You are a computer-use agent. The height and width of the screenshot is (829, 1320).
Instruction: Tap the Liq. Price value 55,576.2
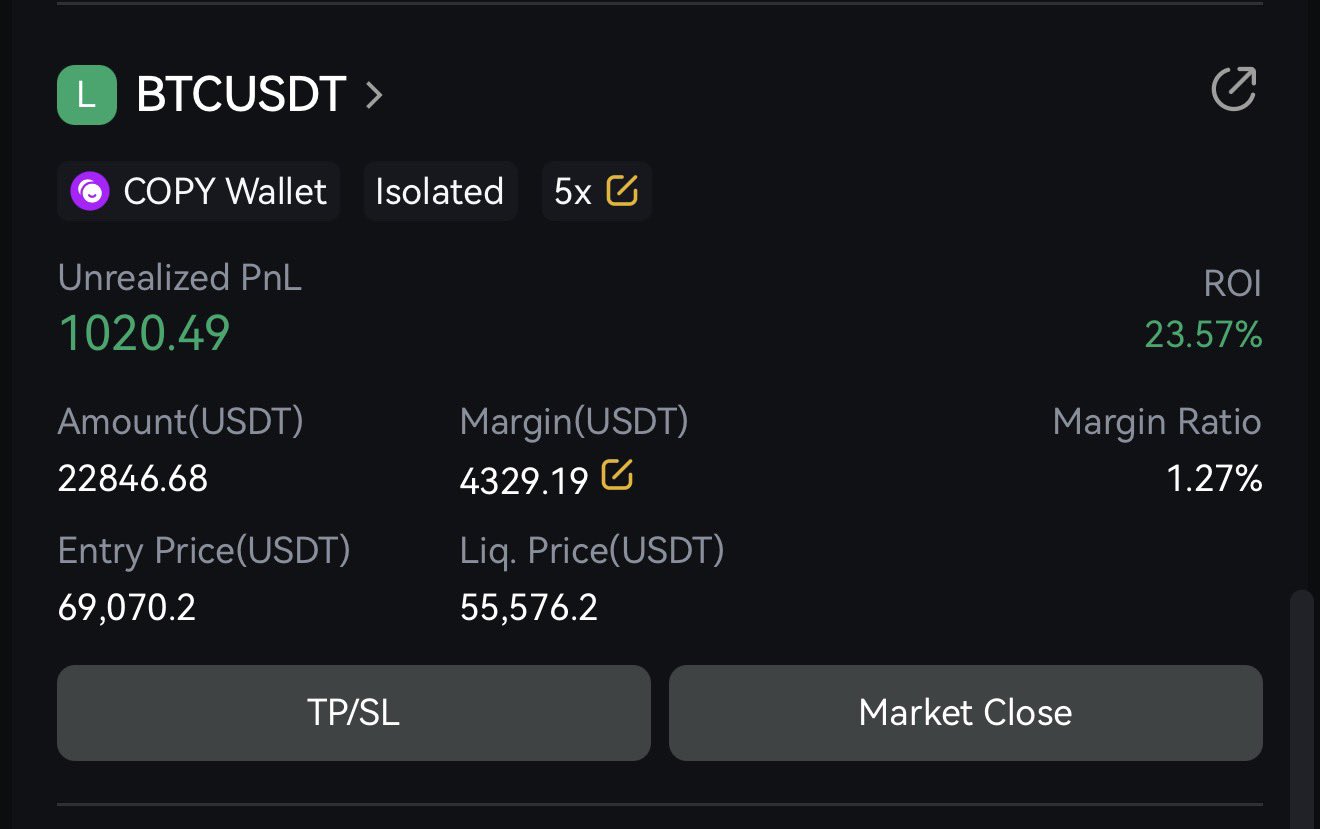[x=529, y=607]
